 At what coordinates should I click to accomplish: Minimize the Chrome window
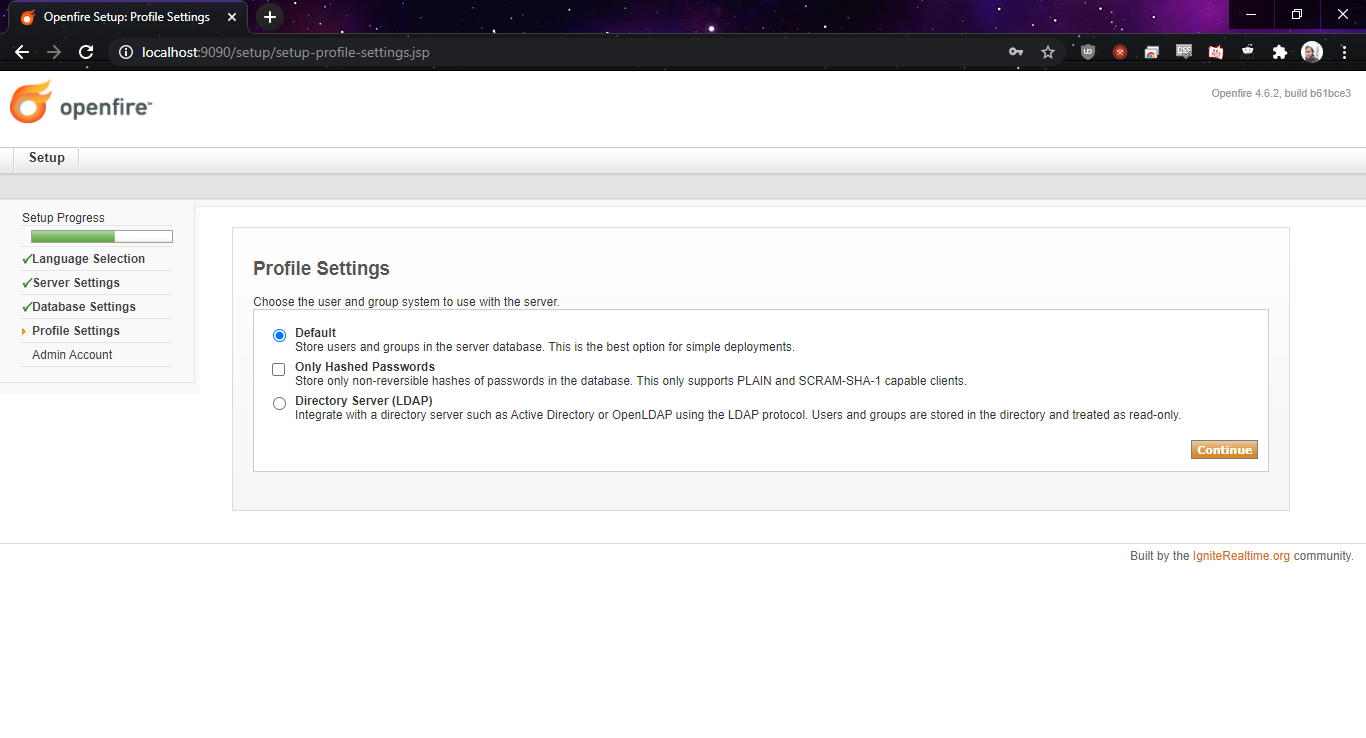click(1251, 14)
